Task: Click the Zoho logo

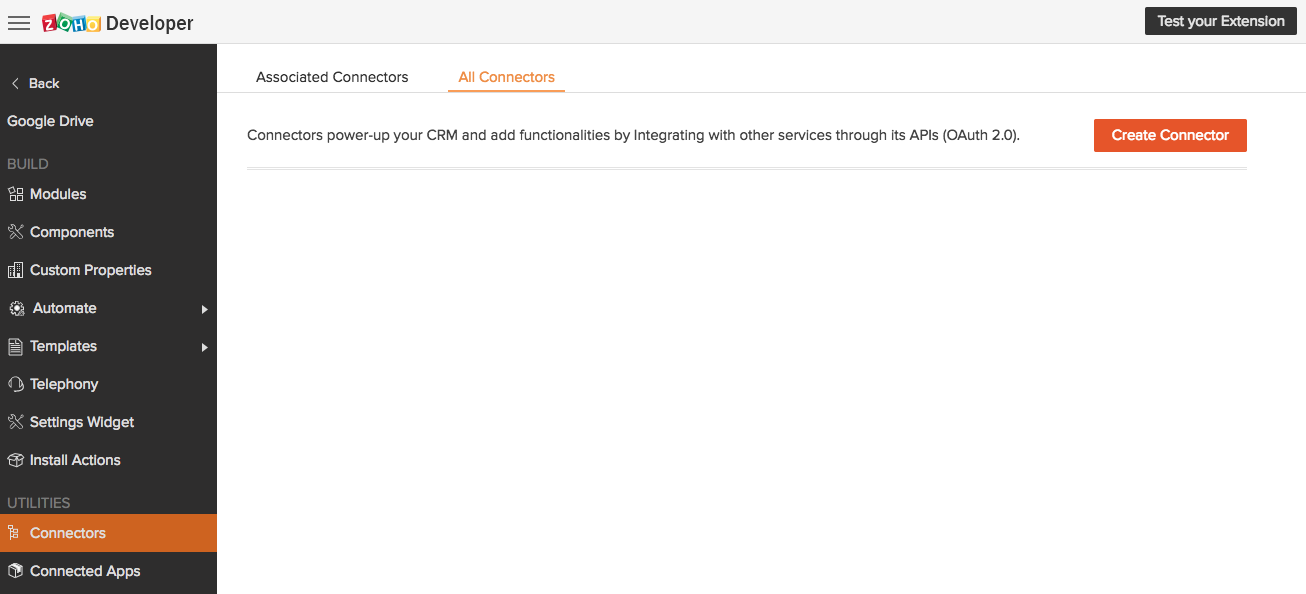Action: (71, 23)
